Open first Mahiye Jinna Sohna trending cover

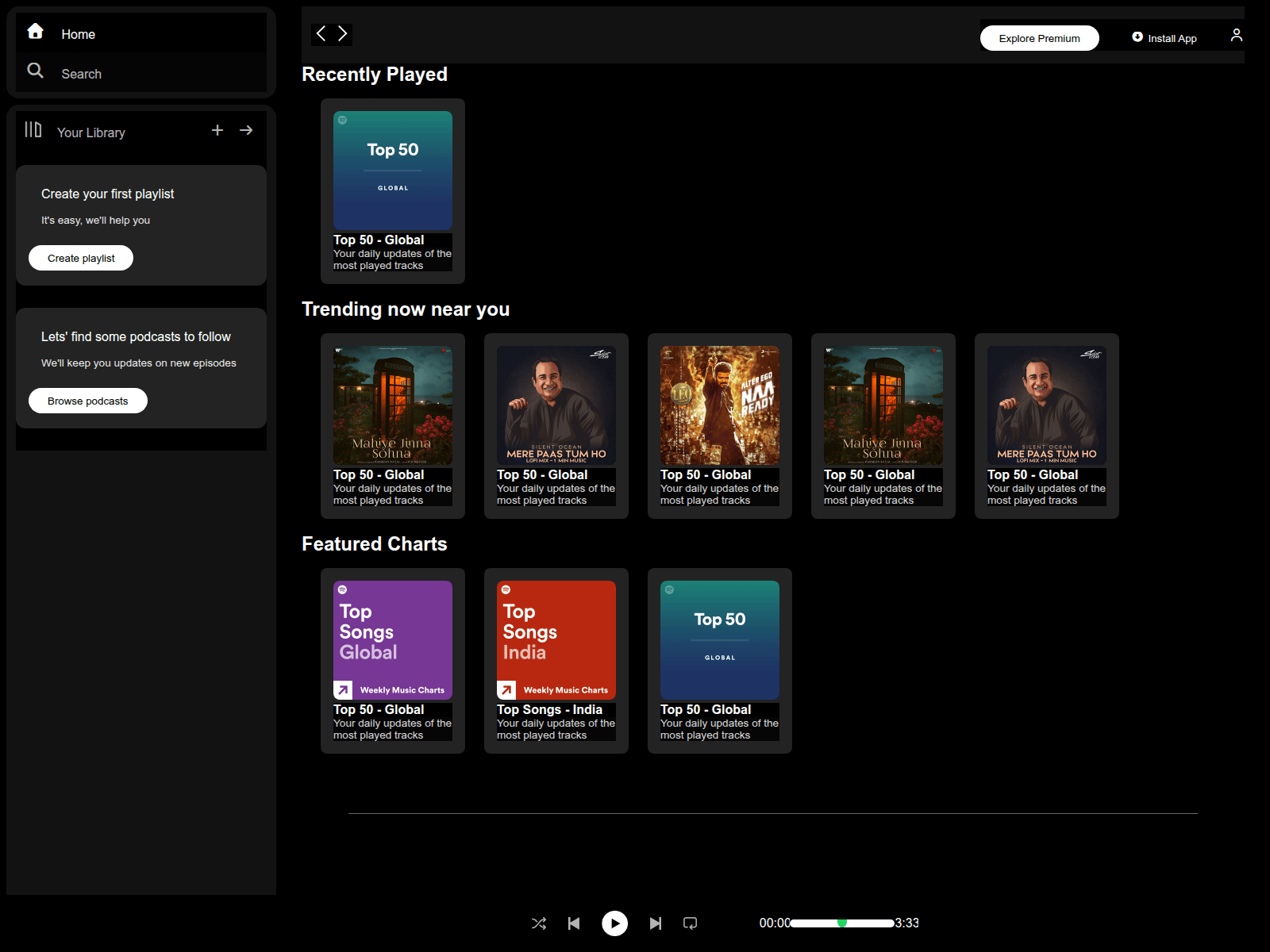click(x=393, y=405)
